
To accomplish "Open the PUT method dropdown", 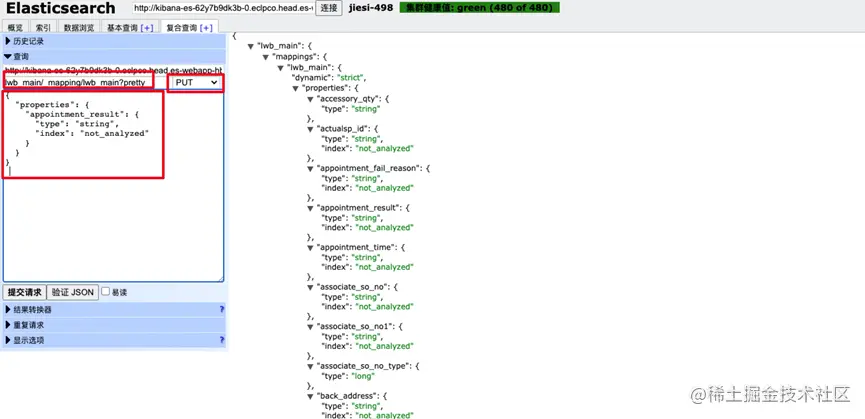I will pos(196,82).
